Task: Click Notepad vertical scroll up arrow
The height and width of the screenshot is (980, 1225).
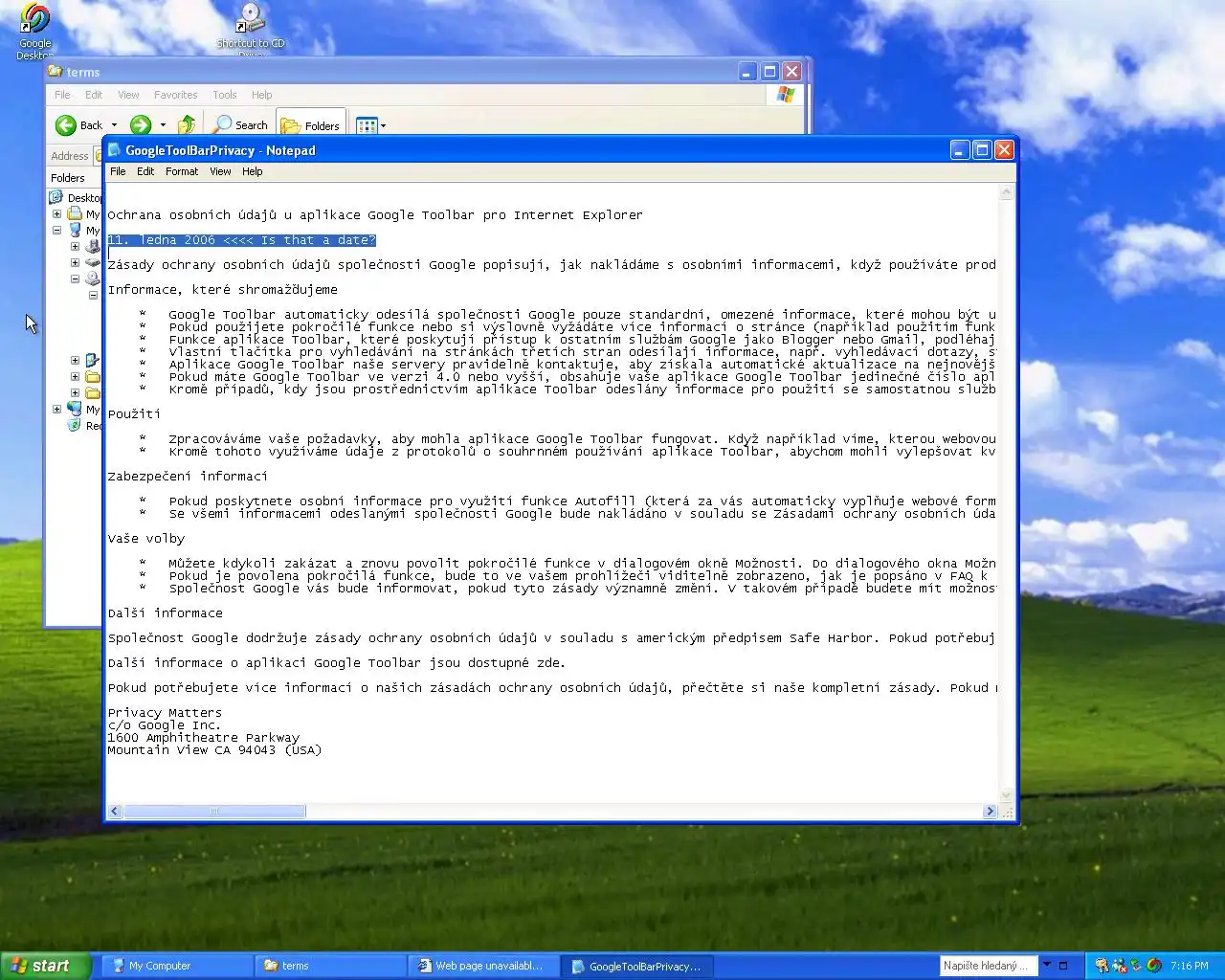Action: 1006,192
